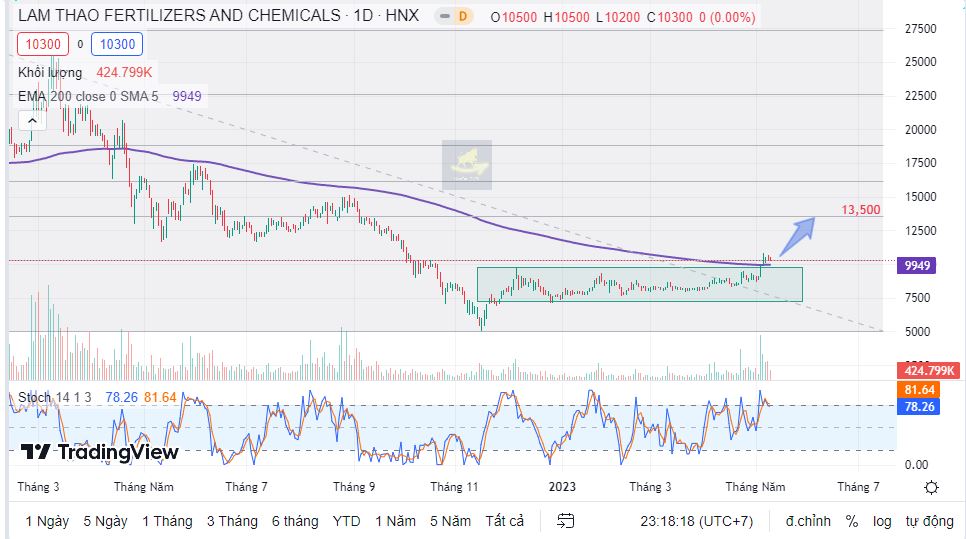Open timezone menu at 23:18:18 (UTC+7)
Image resolution: width=966 pixels, height=539 pixels.
tap(696, 521)
